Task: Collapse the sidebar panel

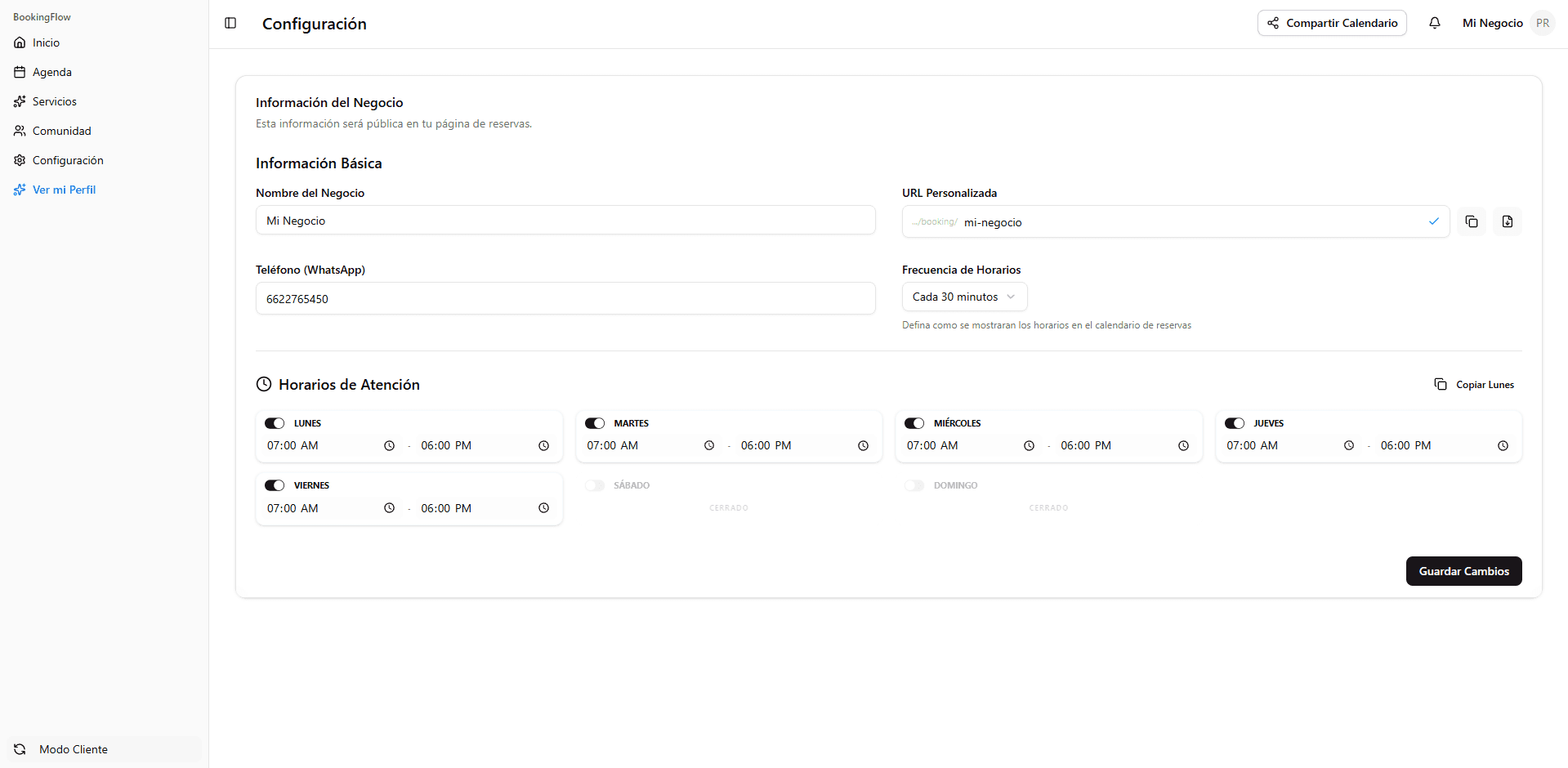Action: pos(230,23)
